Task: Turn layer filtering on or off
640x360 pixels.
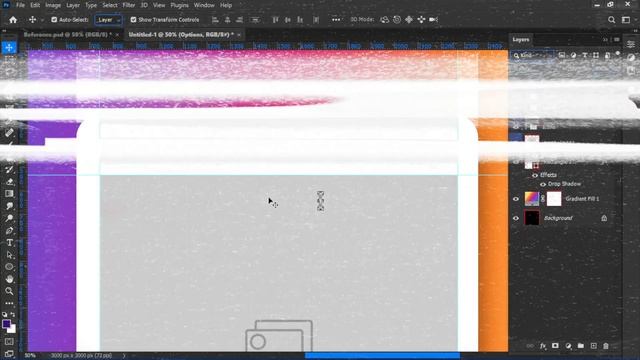Action: [x=618, y=54]
